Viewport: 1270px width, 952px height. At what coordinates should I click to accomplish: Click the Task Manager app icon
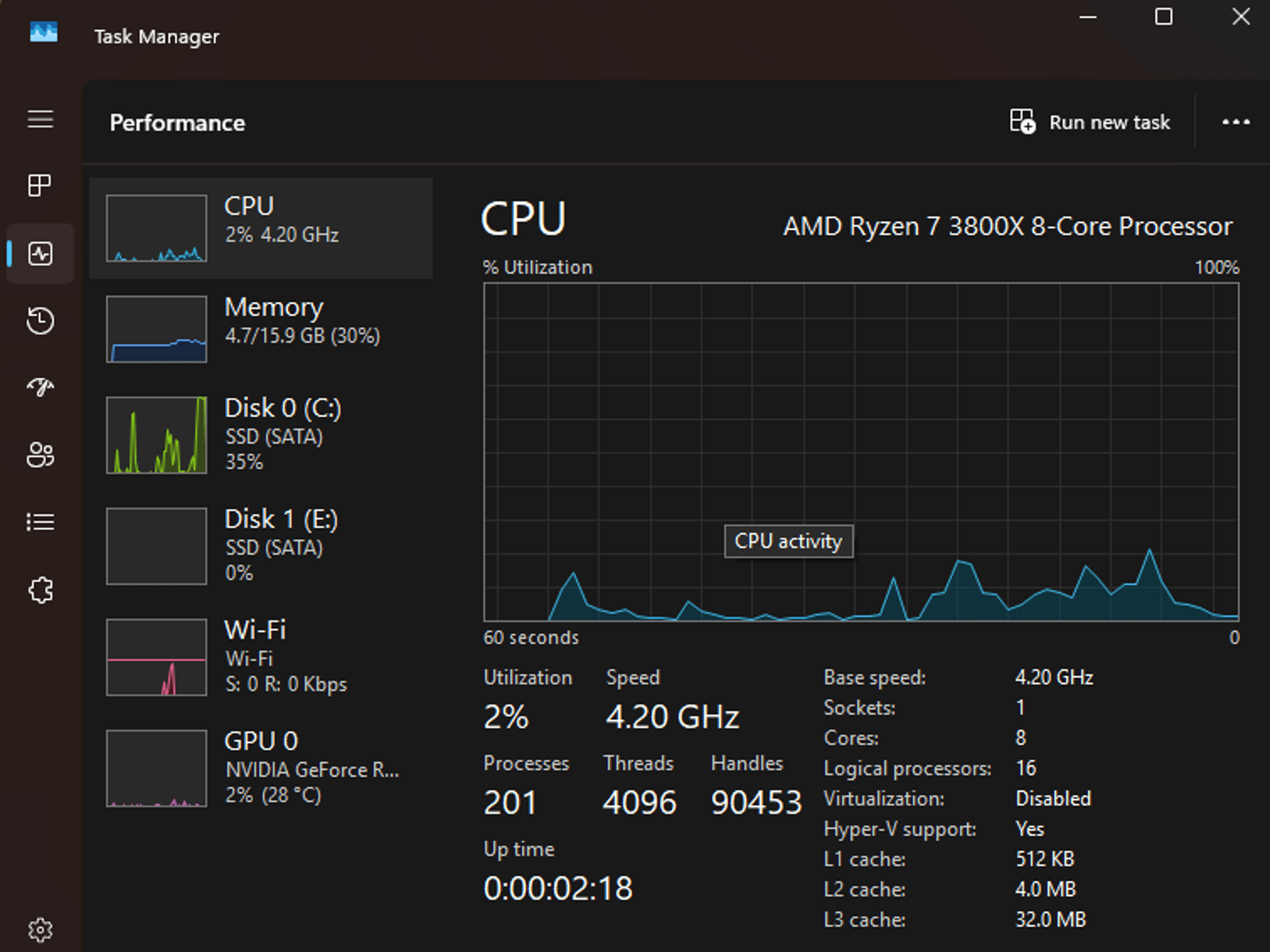click(x=43, y=32)
